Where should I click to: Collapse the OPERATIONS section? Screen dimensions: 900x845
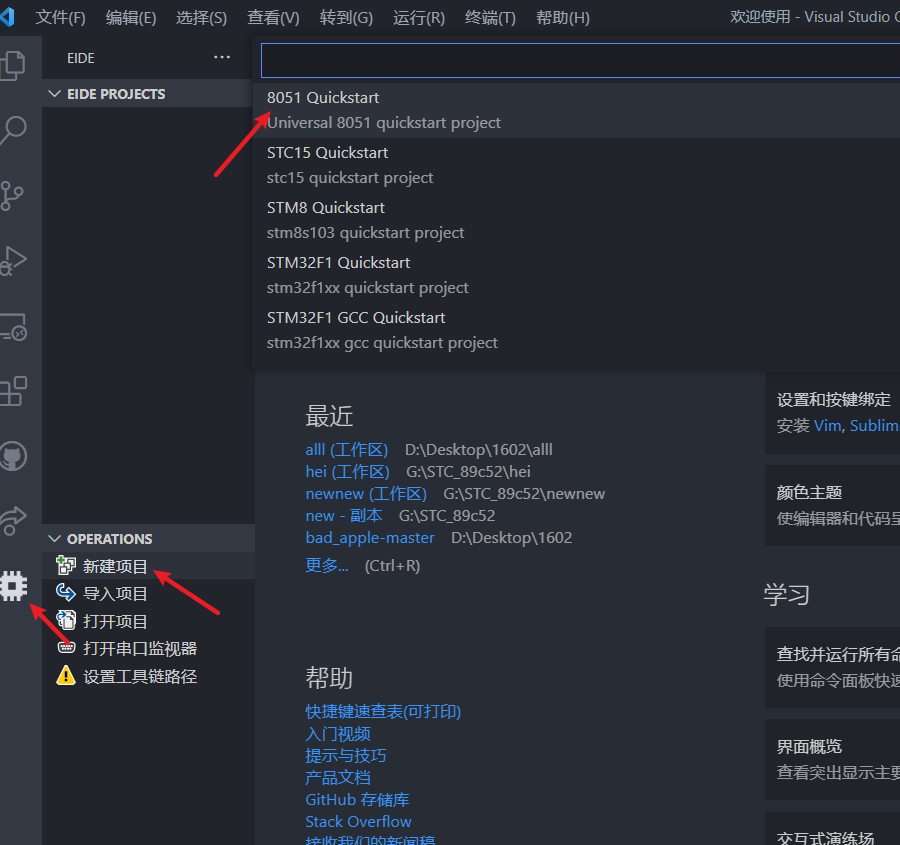point(55,538)
